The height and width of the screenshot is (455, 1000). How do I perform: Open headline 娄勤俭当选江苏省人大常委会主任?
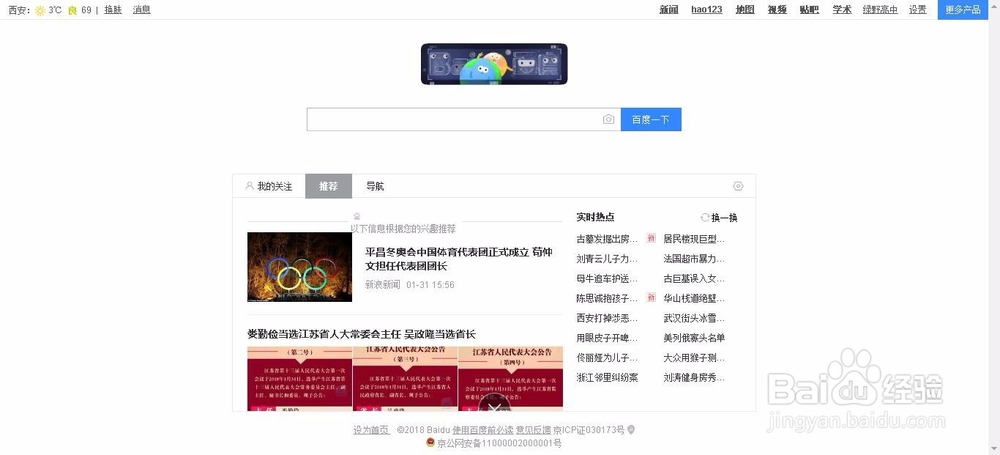(x=362, y=334)
